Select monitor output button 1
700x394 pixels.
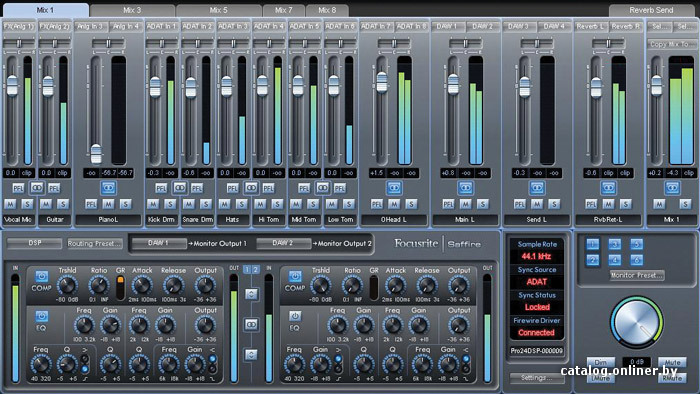click(592, 244)
